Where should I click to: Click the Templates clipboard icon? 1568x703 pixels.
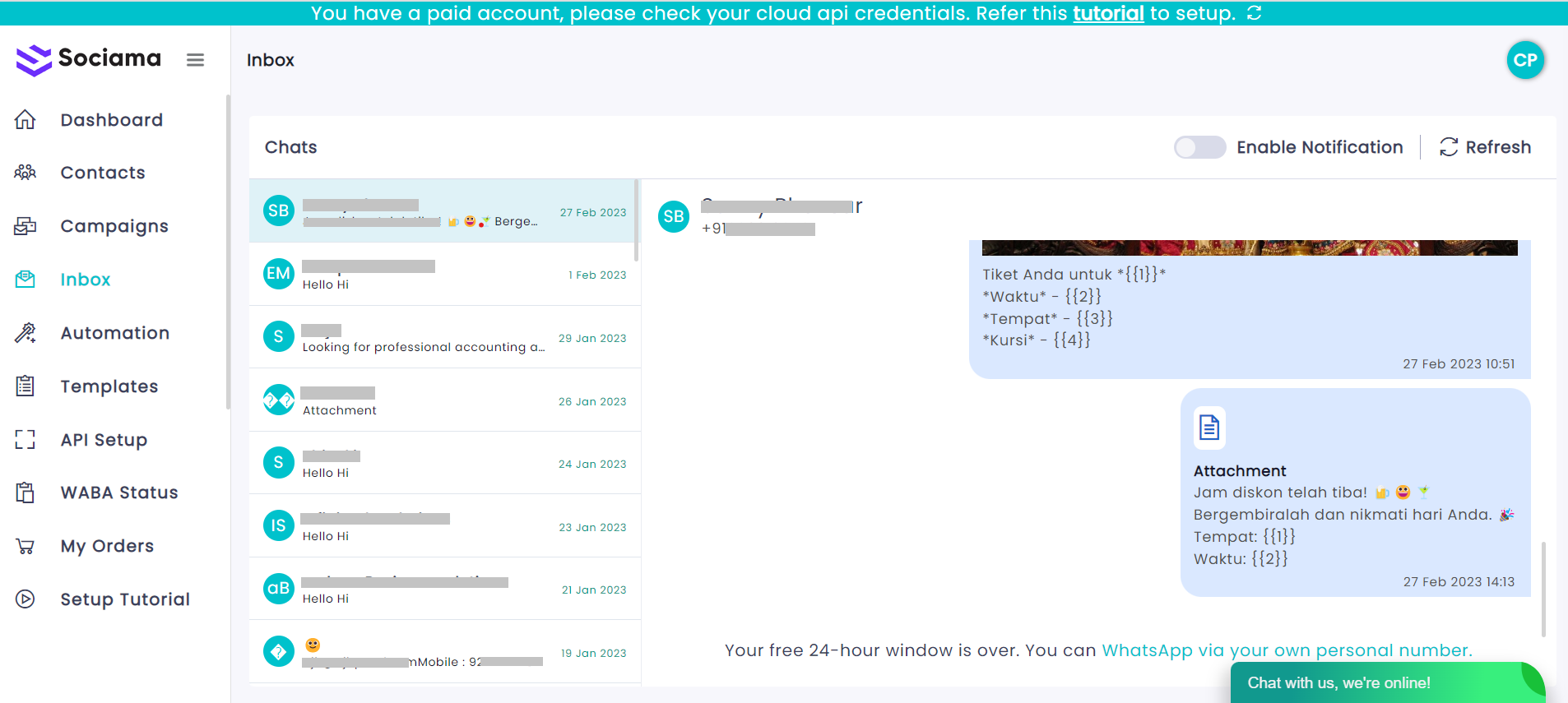26,386
